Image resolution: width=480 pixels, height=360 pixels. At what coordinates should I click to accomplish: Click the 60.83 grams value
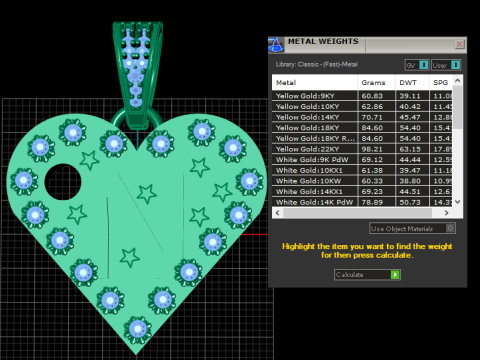[x=372, y=96]
